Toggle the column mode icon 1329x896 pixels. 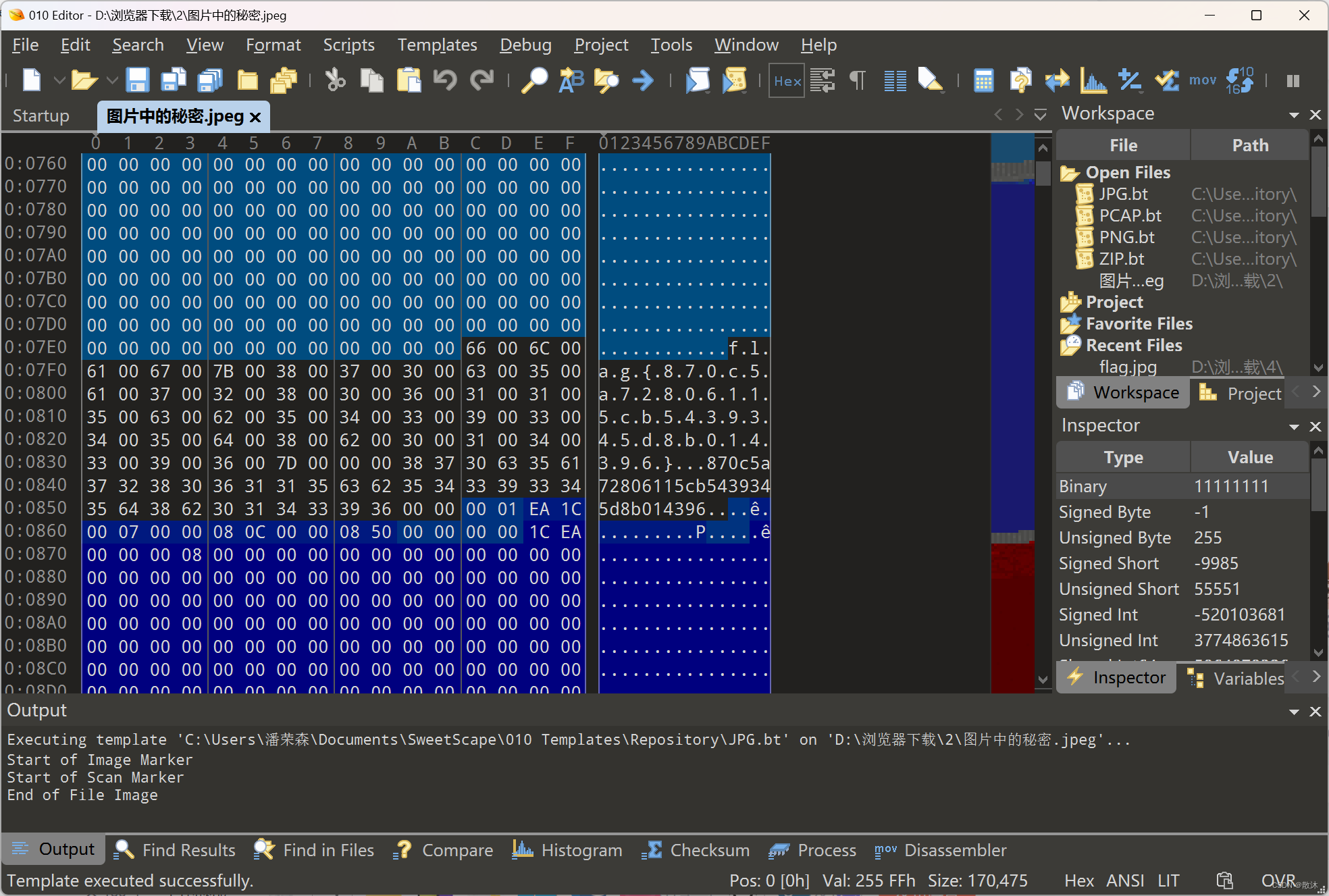895,80
